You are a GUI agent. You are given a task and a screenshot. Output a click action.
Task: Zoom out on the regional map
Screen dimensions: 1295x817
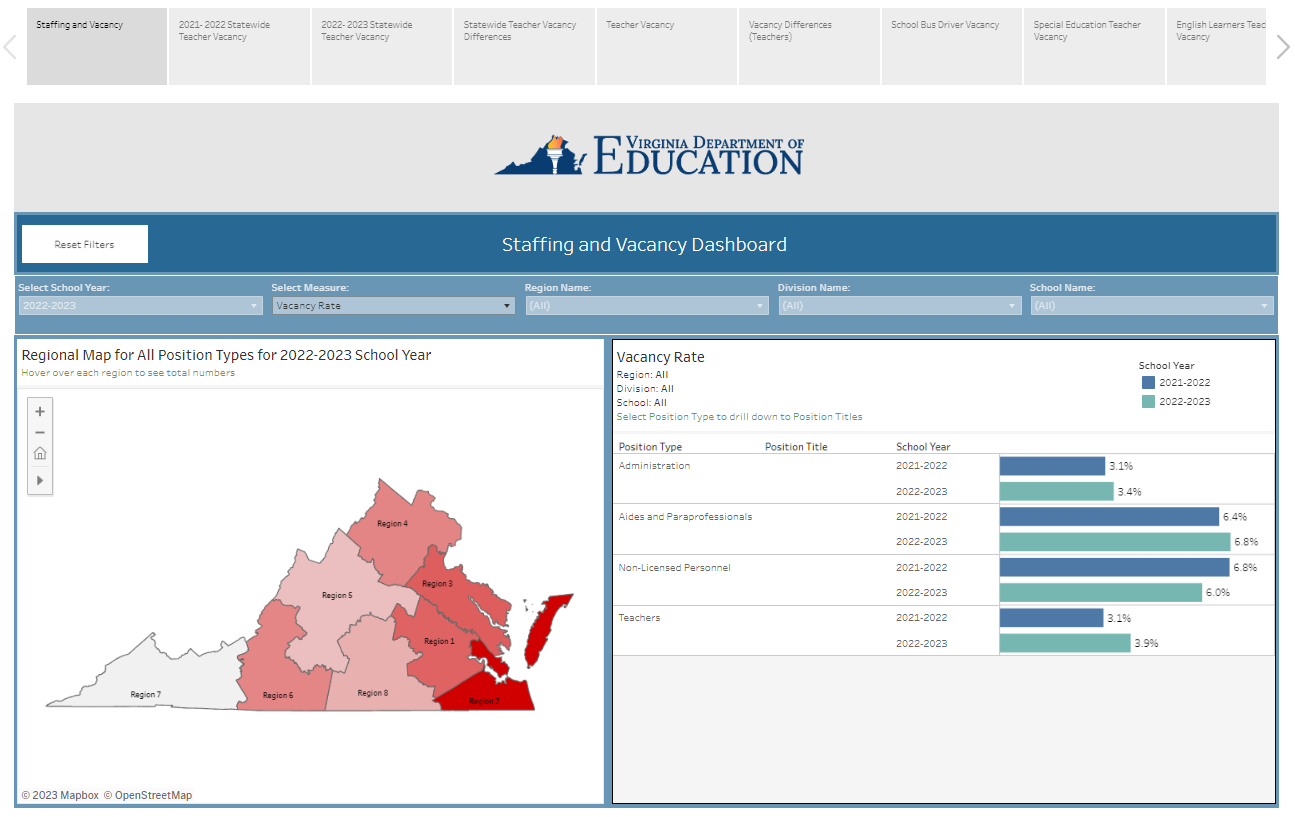[39, 432]
